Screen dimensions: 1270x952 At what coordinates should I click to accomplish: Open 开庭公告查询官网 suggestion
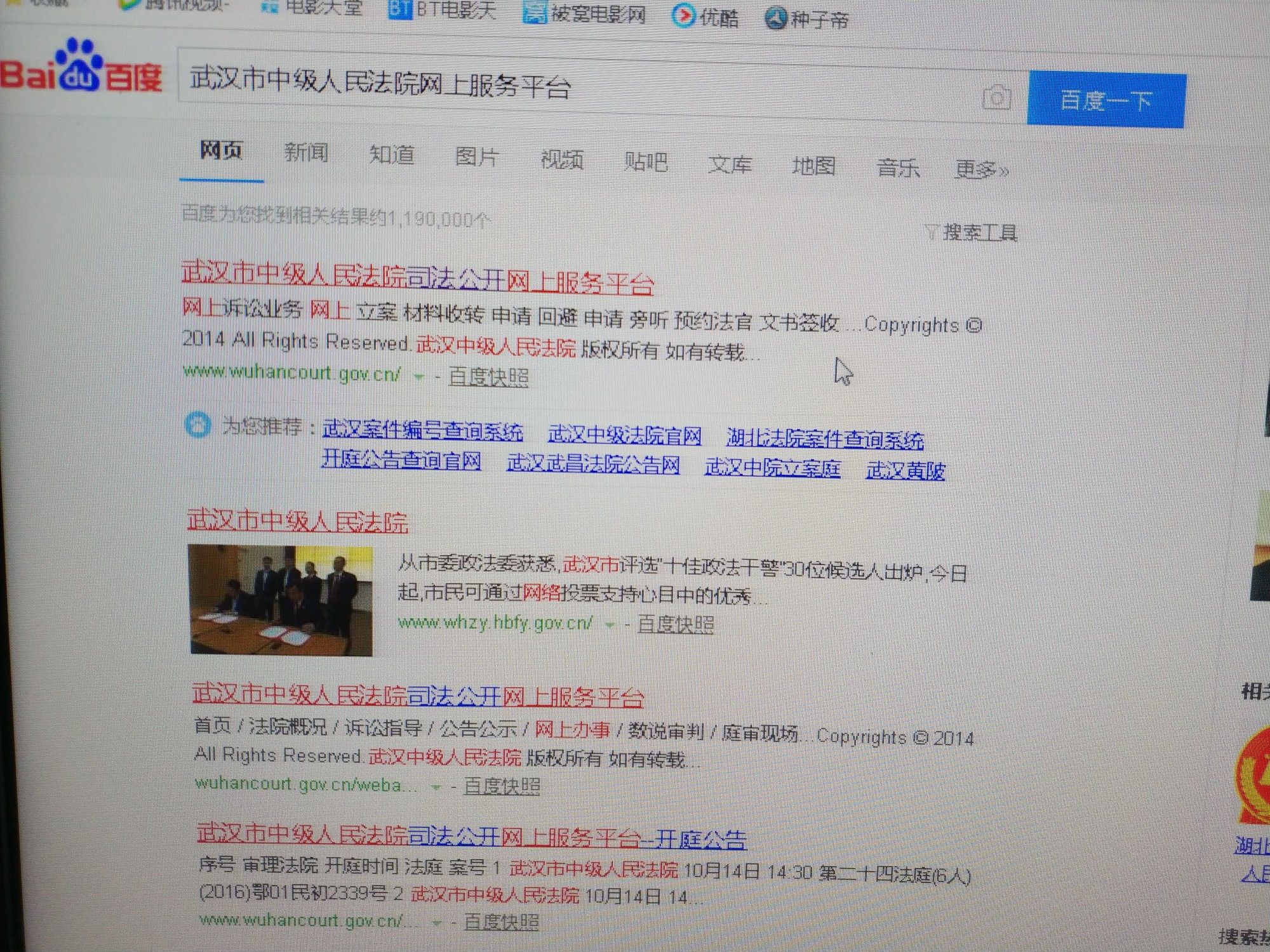(x=401, y=459)
